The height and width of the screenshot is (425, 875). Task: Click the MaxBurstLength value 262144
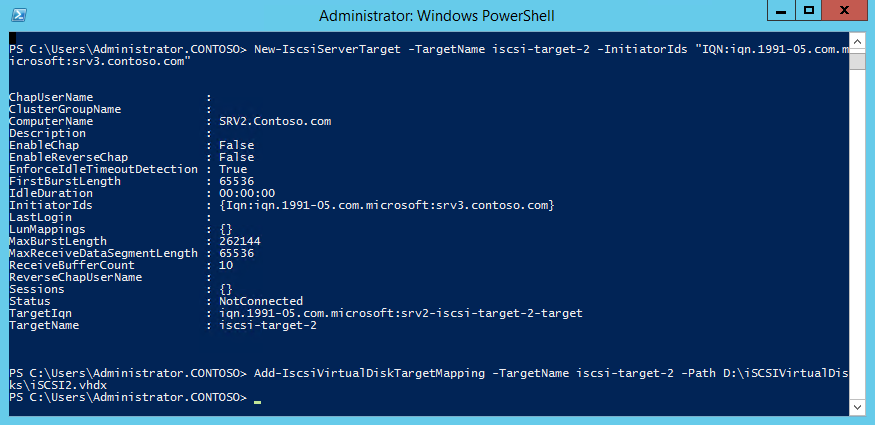point(233,241)
